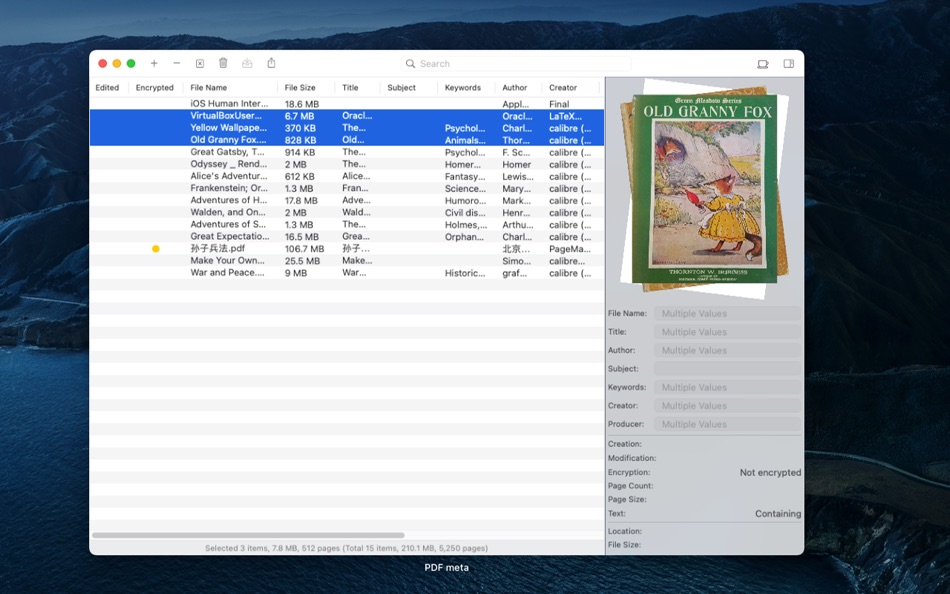Select the VirtualBoxUser... file name

click(x=226, y=116)
